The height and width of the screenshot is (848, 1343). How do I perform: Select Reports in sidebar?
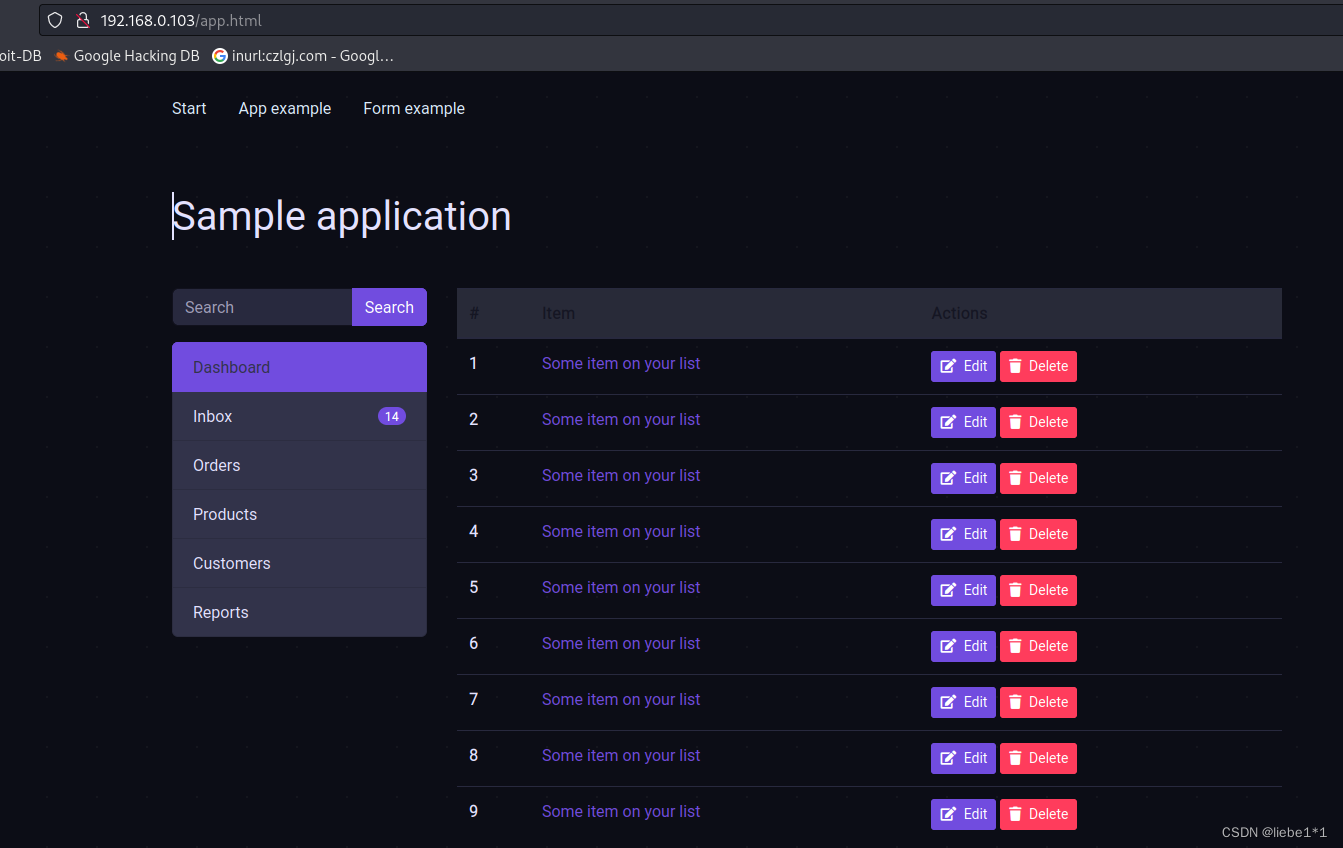click(x=299, y=612)
